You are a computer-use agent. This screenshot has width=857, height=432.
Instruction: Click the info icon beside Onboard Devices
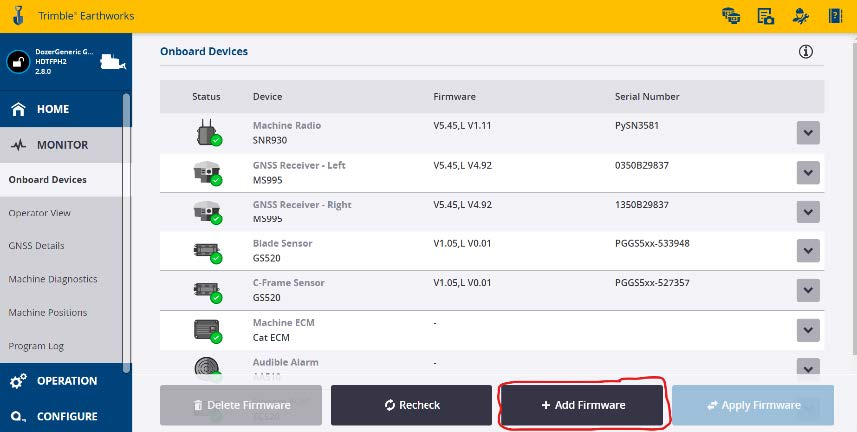tap(806, 51)
